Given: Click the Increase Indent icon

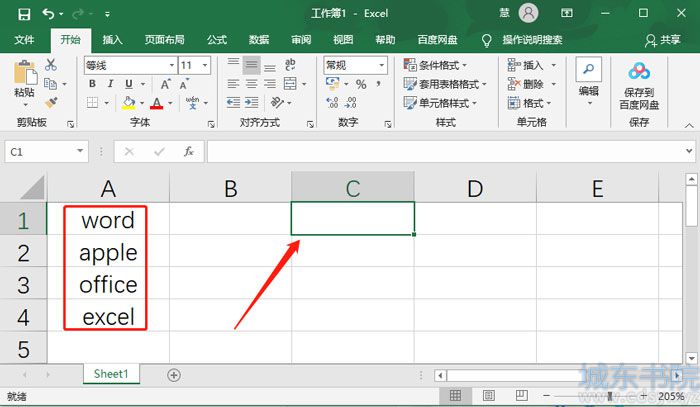Looking at the screenshot, I should coord(252,103).
